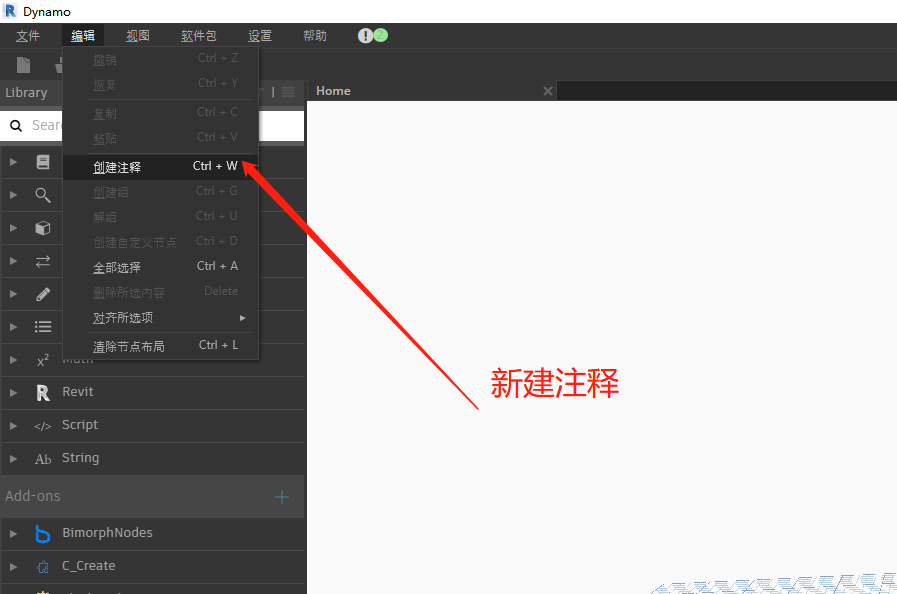
Task: Click the notification alert icon in menu bar
Action: [x=365, y=36]
